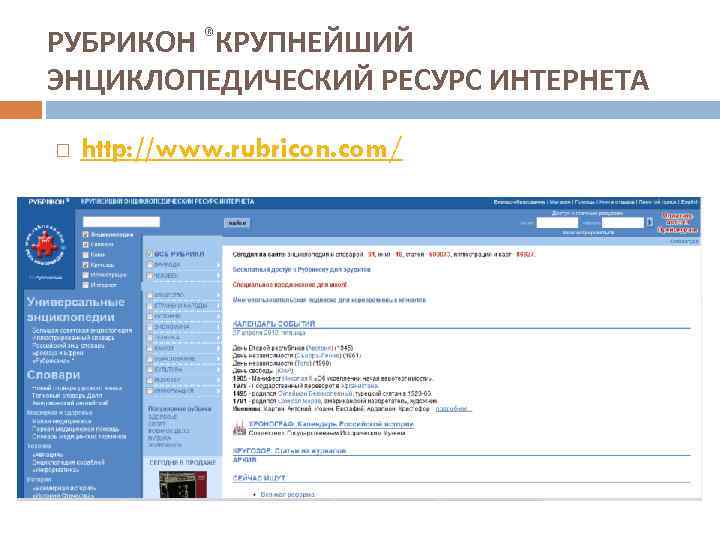Viewport: 720px width, 540px height.
Task: Open the blue free-access Rubricon link
Action: click(301, 270)
